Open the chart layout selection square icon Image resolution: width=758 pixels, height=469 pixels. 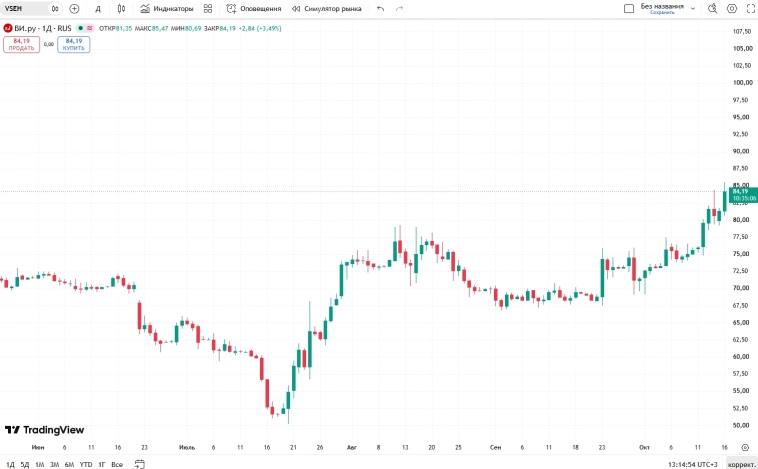629,8
